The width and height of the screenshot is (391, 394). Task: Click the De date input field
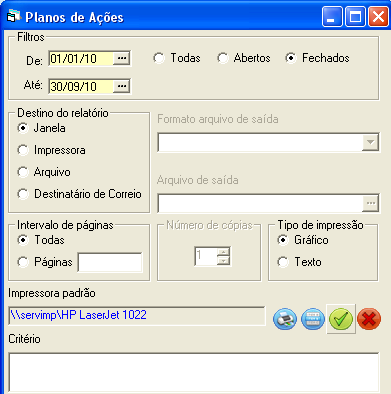coord(81,58)
